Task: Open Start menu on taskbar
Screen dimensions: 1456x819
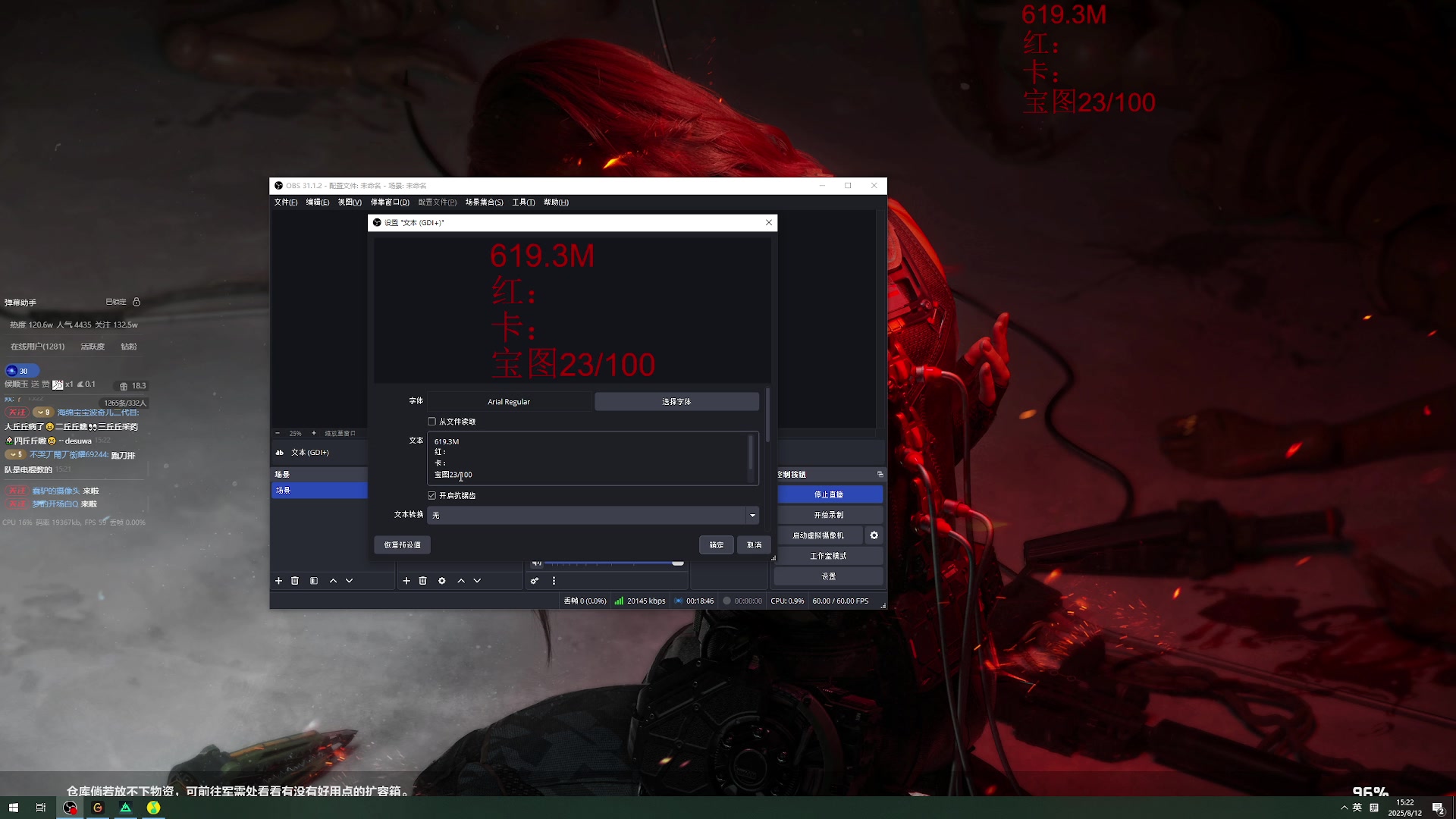Action: pos(14,808)
